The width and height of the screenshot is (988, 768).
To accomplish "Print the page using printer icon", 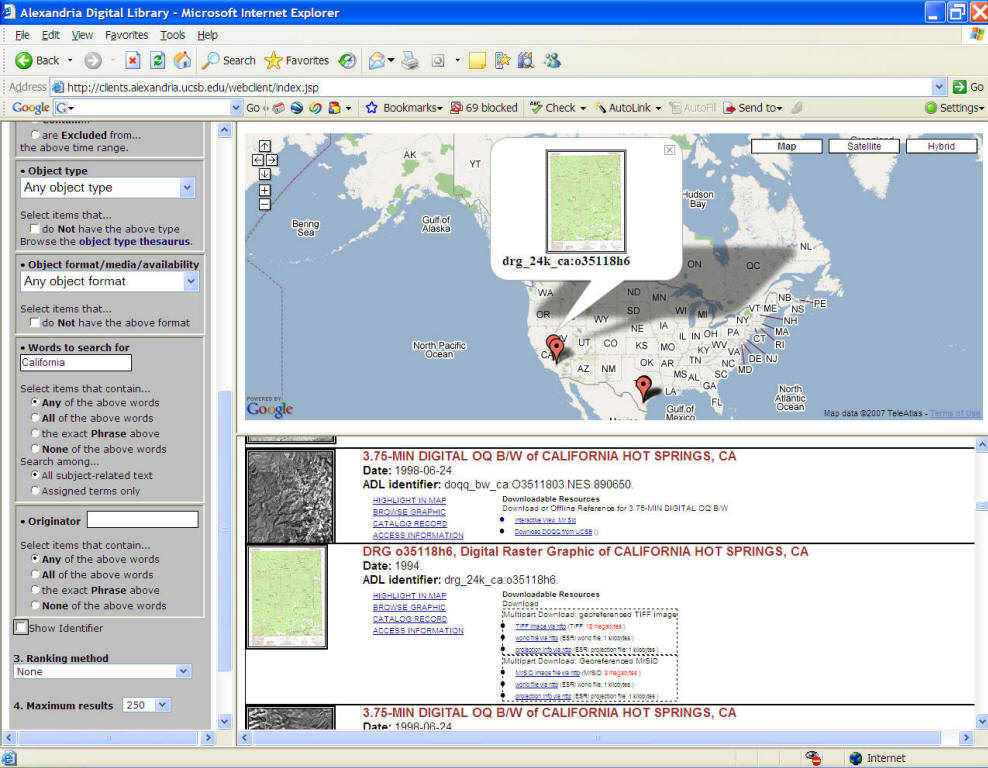I will (x=410, y=60).
